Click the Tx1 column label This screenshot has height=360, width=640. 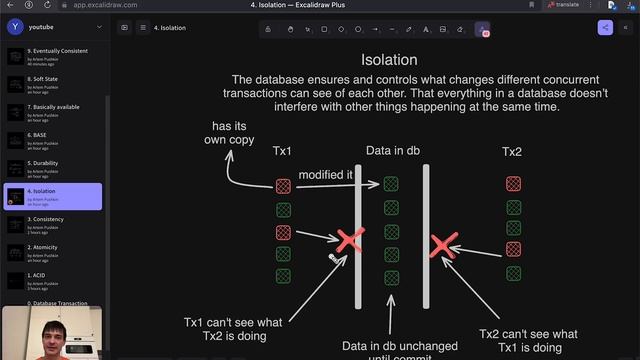point(282,151)
